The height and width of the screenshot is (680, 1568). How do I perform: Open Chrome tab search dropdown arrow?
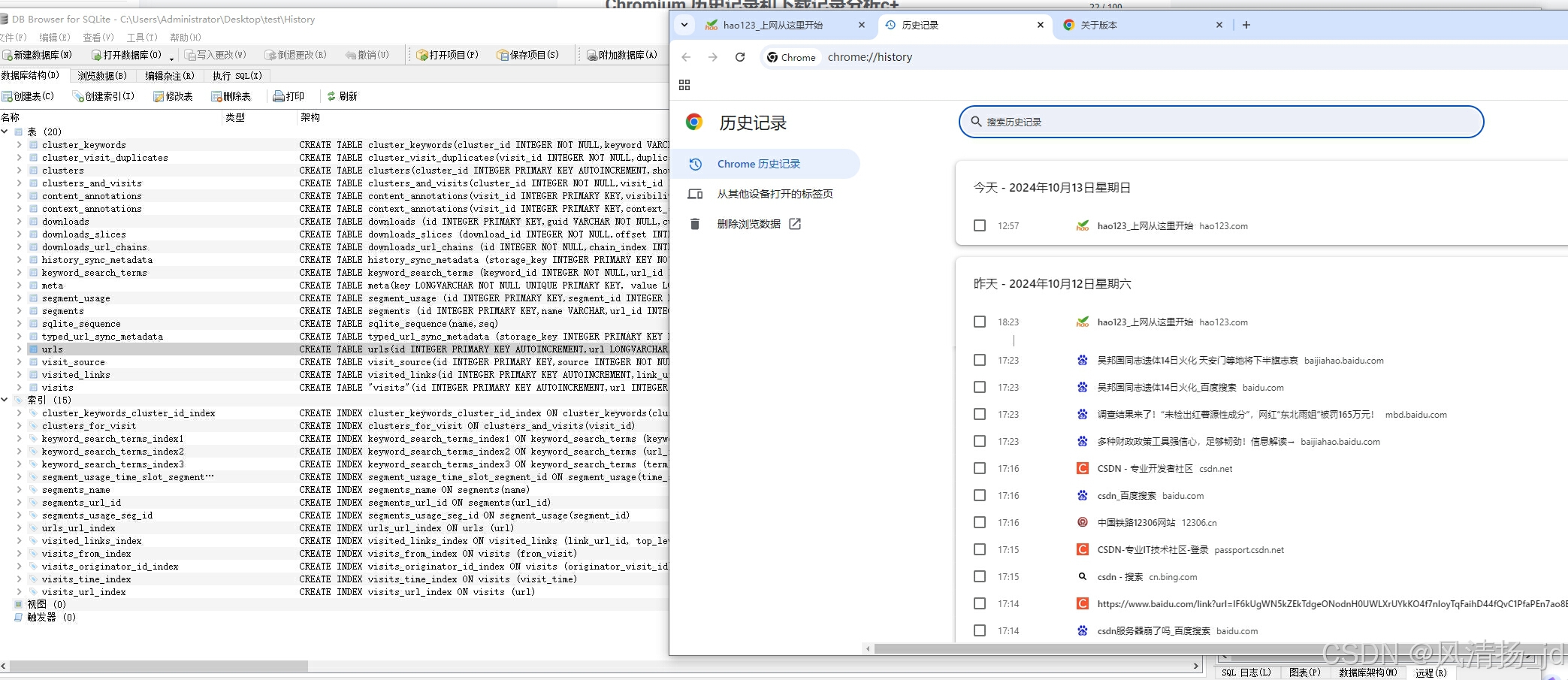(684, 25)
